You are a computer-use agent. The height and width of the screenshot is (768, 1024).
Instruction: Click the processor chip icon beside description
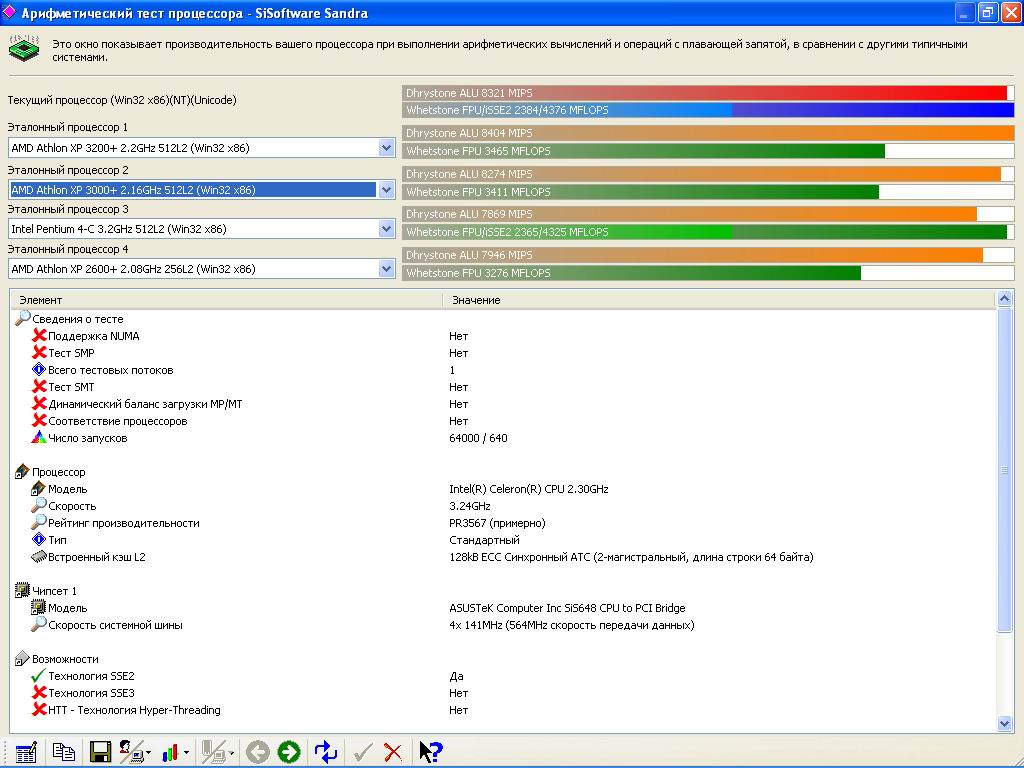coord(24,50)
